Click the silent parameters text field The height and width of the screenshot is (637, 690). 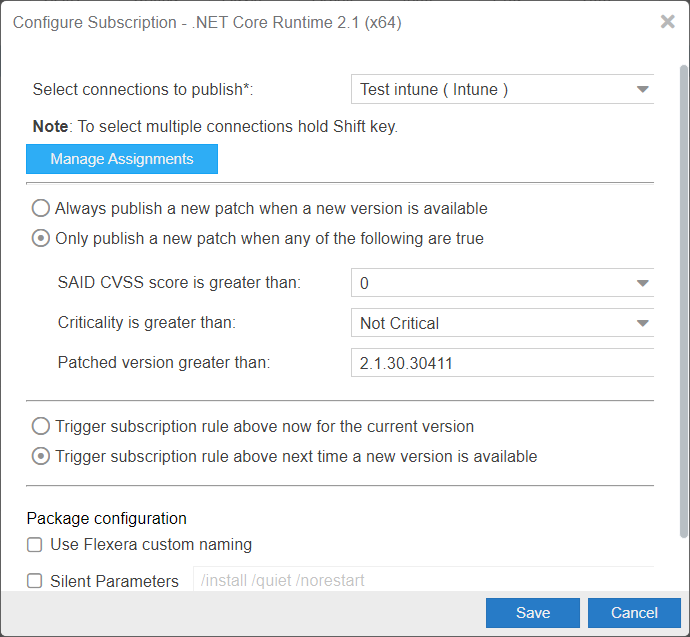420,580
